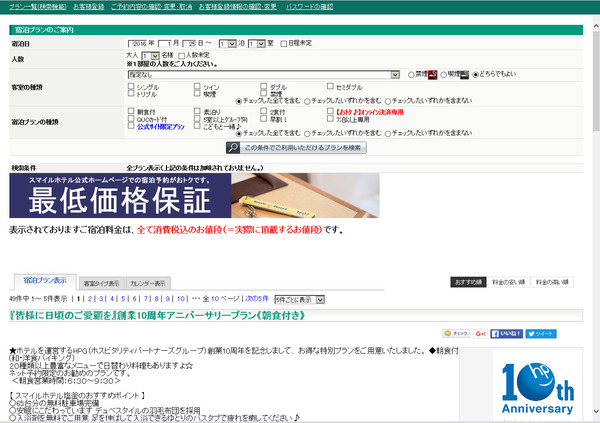This screenshot has width=600, height=423.
Task: Open the adults (大人) count dropdown
Action: [x=150, y=56]
